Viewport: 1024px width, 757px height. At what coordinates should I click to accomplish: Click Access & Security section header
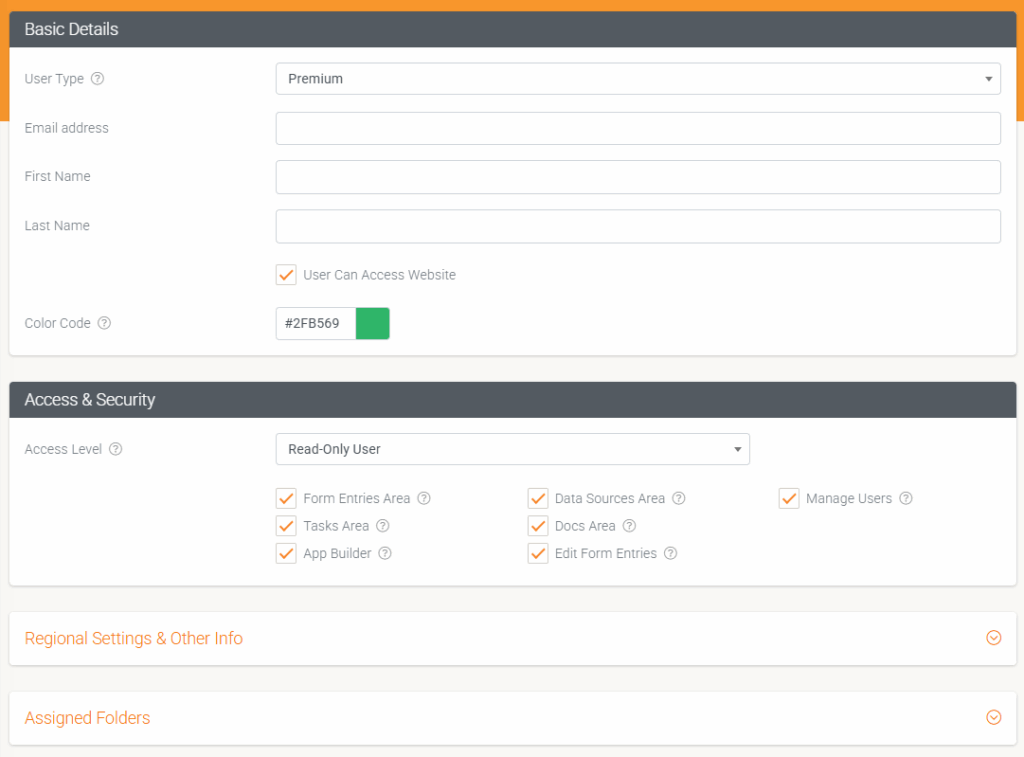[x=513, y=400]
